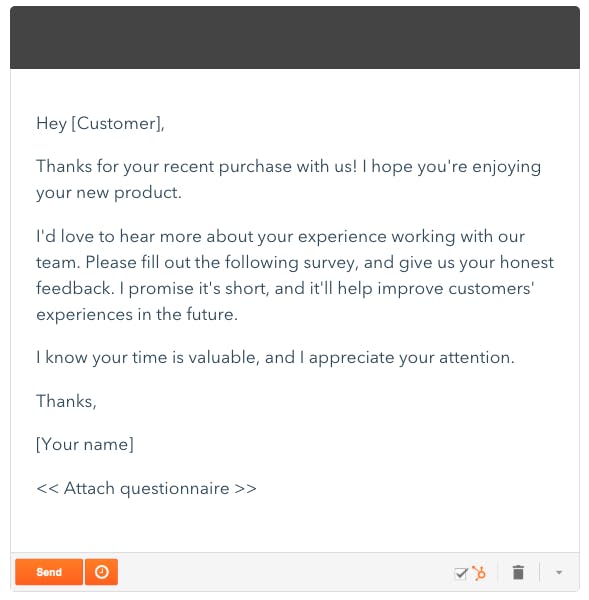Click the your new product line
The image size is (589, 600).
[109, 193]
